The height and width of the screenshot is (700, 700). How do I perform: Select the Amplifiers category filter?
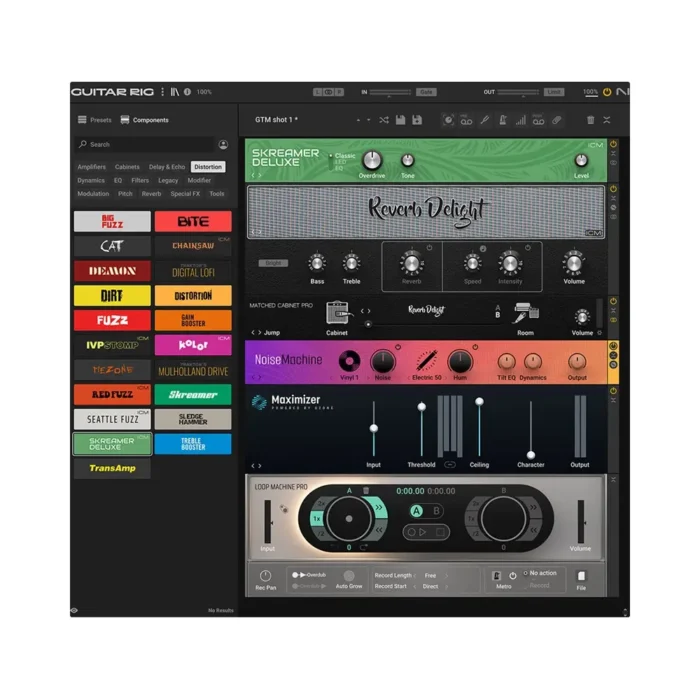pos(92,167)
